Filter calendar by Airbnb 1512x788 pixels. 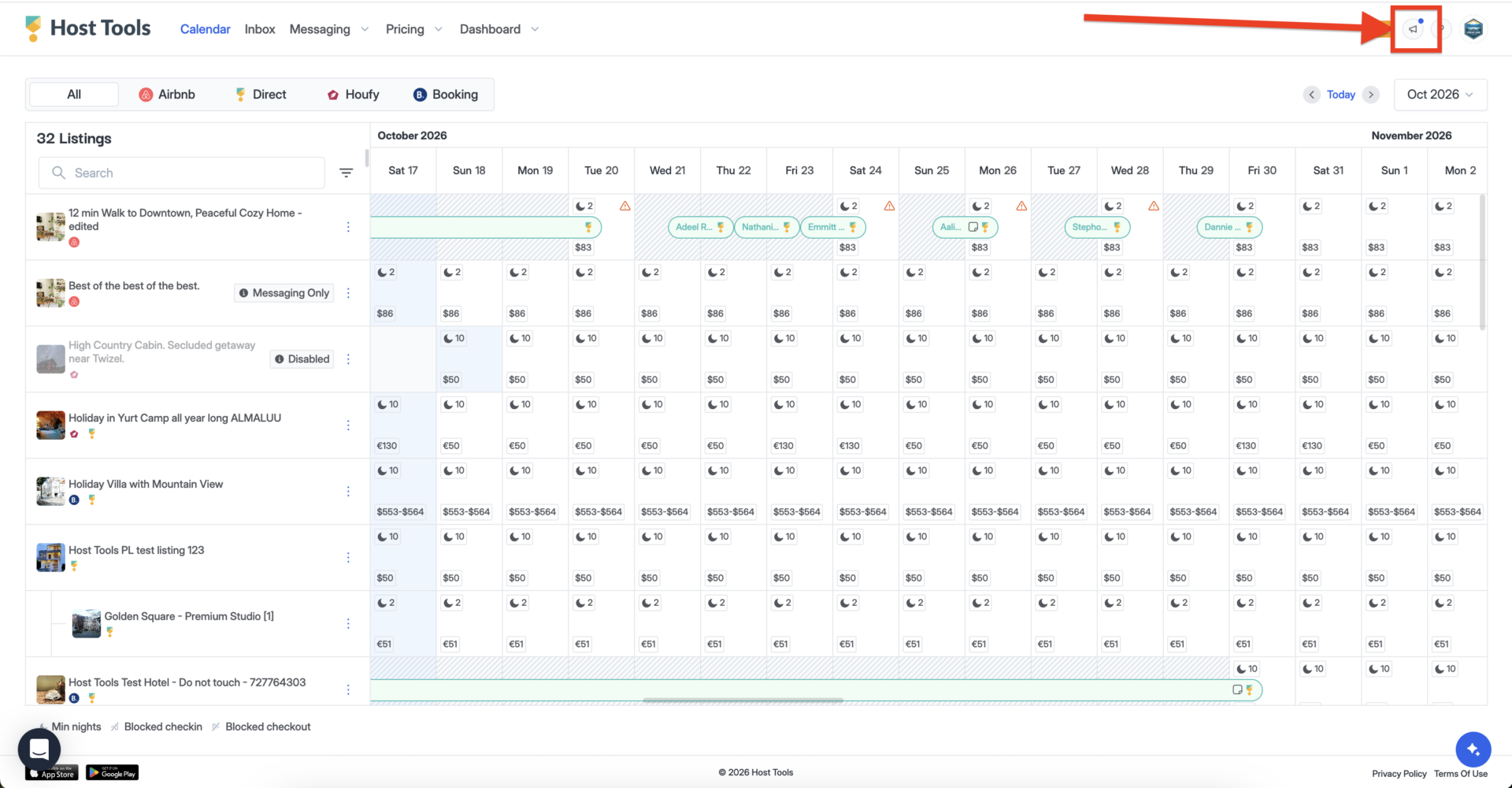pyautogui.click(x=167, y=95)
